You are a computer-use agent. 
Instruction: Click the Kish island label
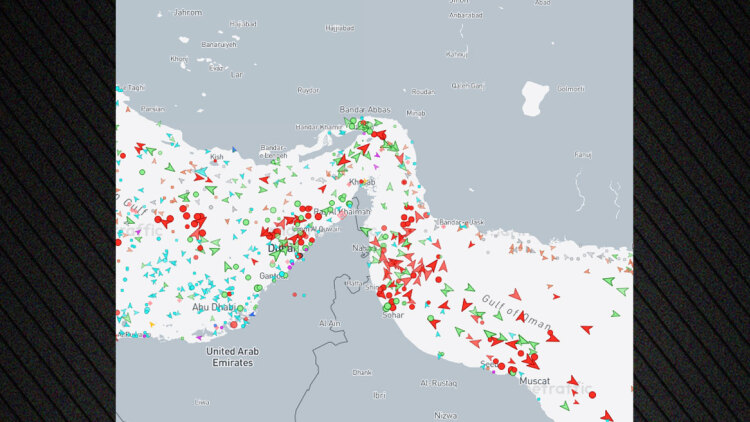pyautogui.click(x=217, y=157)
